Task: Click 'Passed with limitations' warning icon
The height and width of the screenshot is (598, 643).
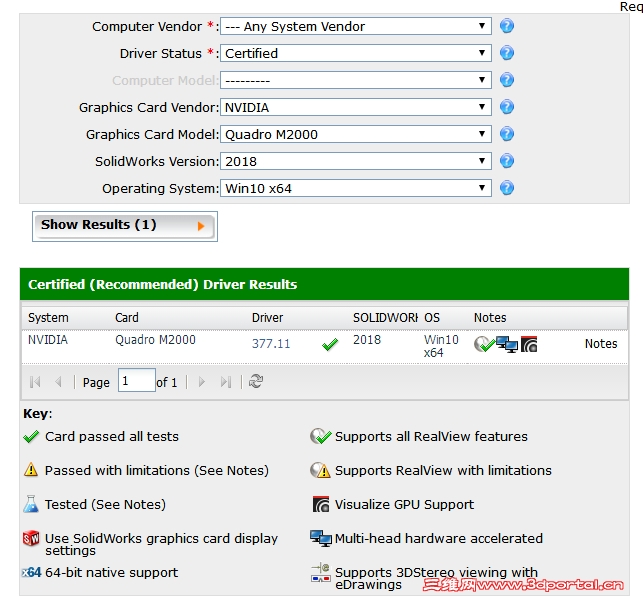Action: tap(31, 470)
